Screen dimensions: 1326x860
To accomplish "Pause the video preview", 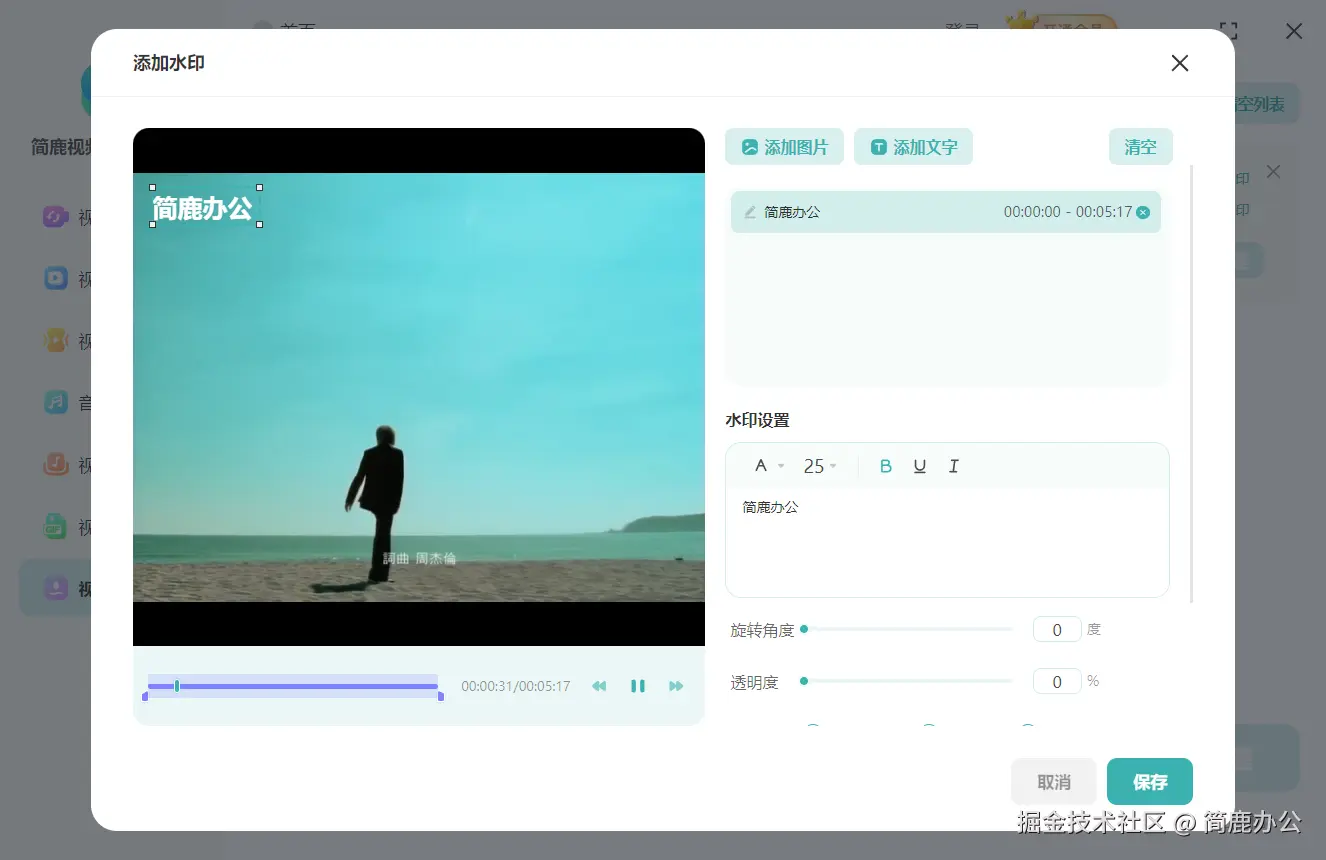I will click(638, 686).
